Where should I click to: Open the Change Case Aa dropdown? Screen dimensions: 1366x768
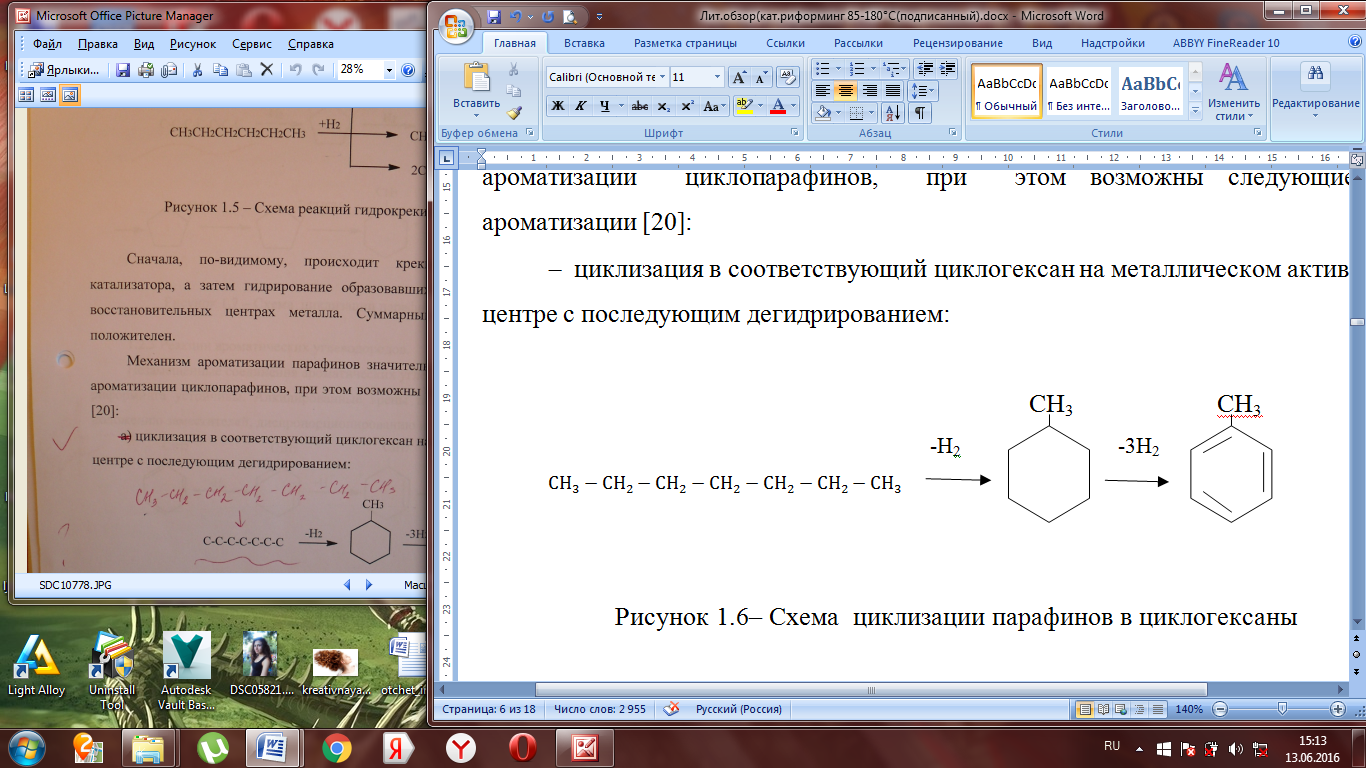715,106
